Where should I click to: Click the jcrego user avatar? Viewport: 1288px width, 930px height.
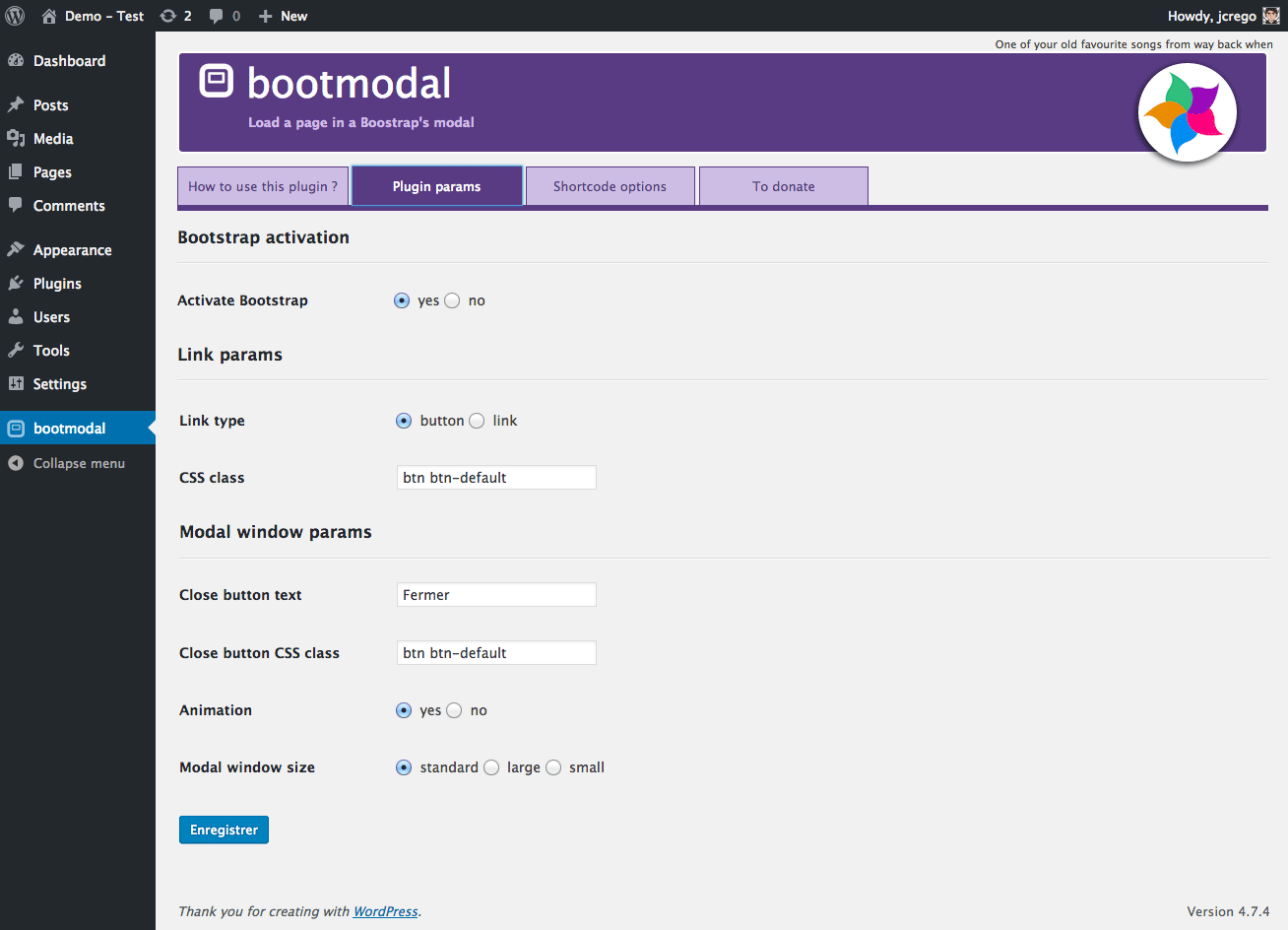click(x=1271, y=16)
